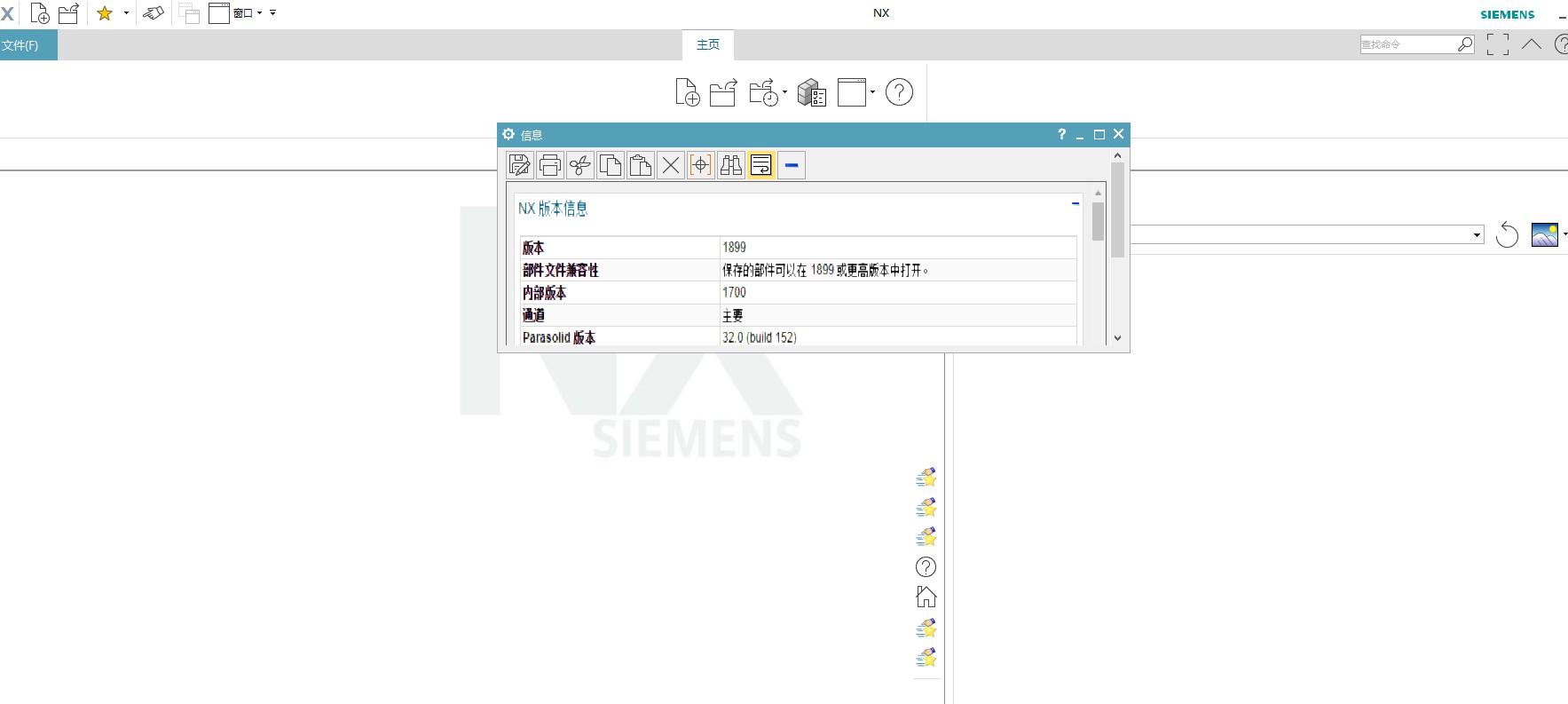
Task: Select the 主页 home tab
Action: (x=708, y=44)
